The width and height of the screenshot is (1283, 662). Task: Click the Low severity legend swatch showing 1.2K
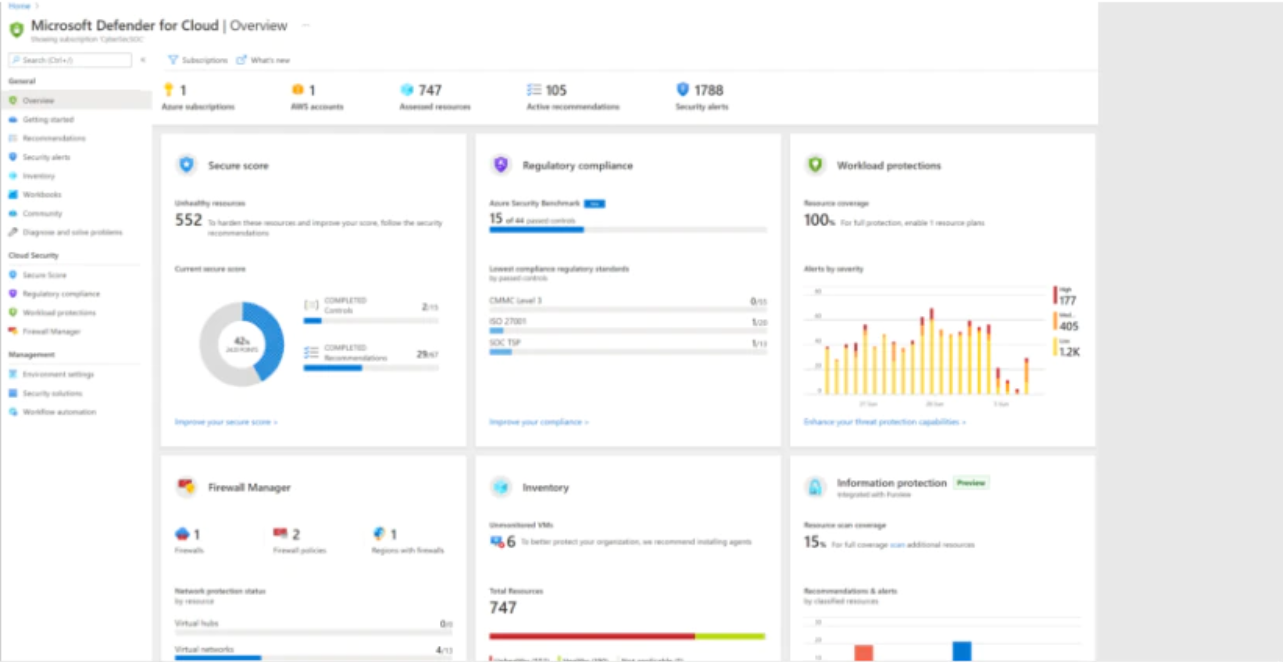pyautogui.click(x=1054, y=348)
